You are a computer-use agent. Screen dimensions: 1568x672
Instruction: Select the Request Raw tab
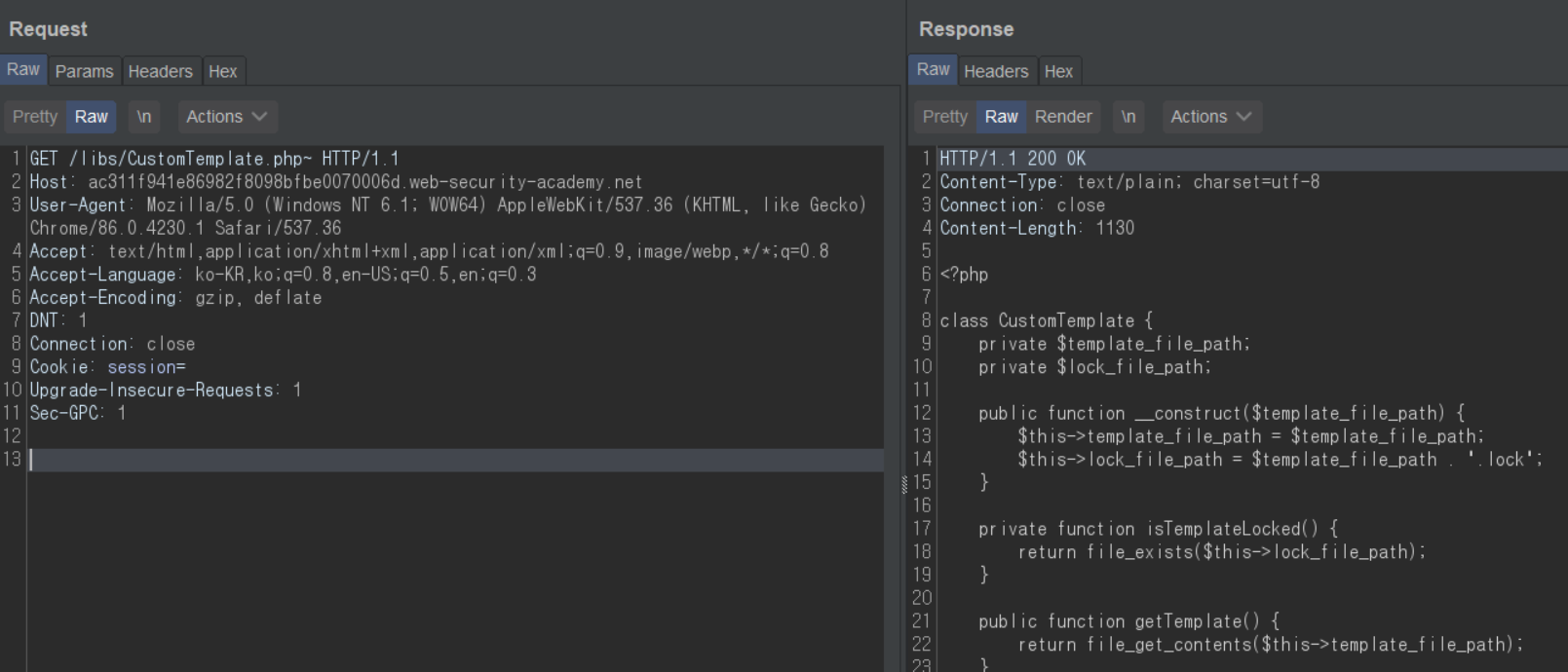(x=23, y=70)
